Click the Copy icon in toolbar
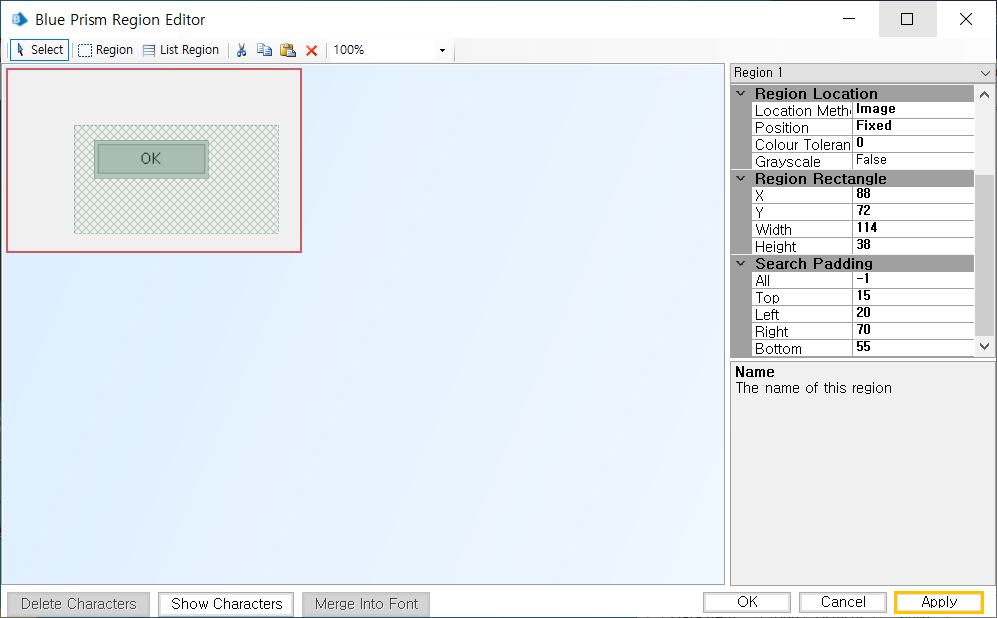Image resolution: width=997 pixels, height=618 pixels. pos(265,50)
